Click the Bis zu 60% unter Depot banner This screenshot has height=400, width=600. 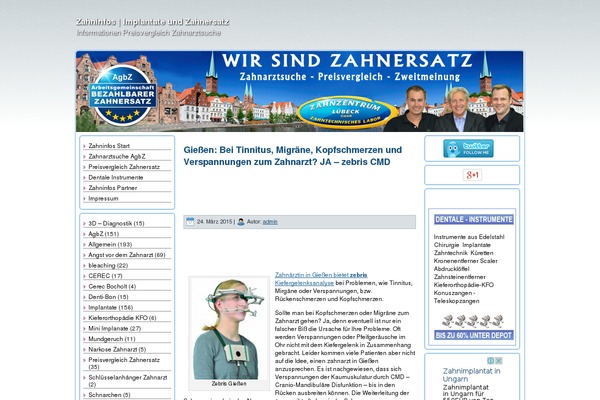click(474, 335)
